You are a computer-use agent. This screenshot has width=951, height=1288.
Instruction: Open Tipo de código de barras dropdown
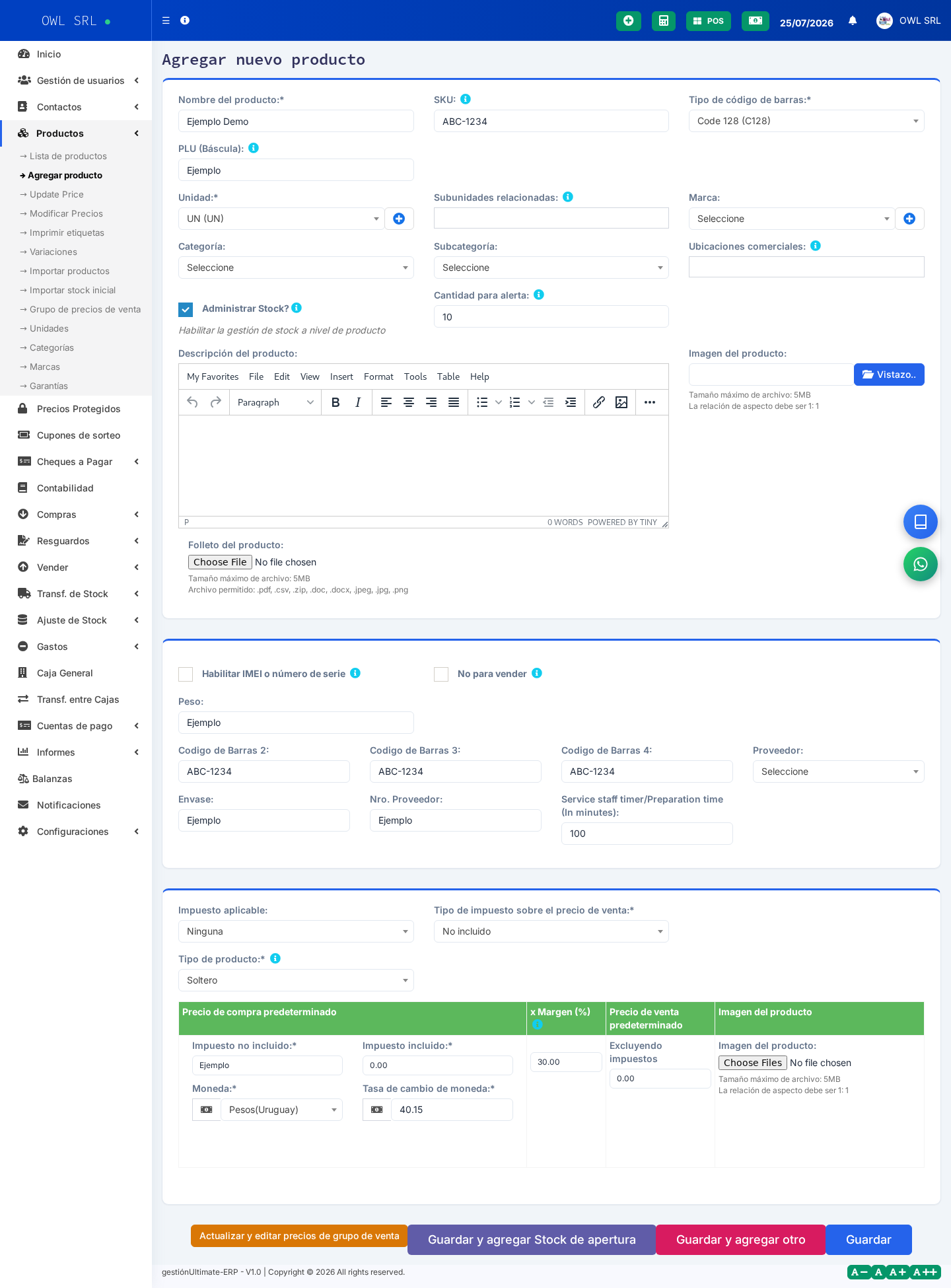coord(806,121)
